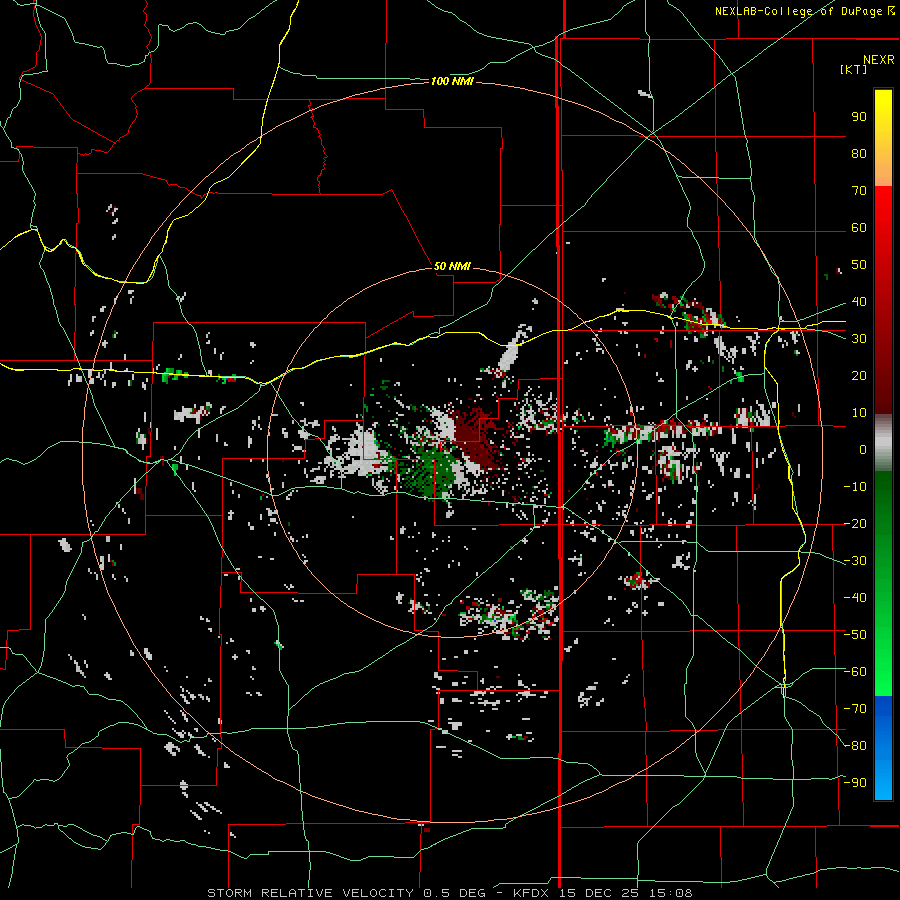Screen dimensions: 900x900
Task: Click the "STORM RELATIVE VELOCITY" caption text
Action: (310, 893)
